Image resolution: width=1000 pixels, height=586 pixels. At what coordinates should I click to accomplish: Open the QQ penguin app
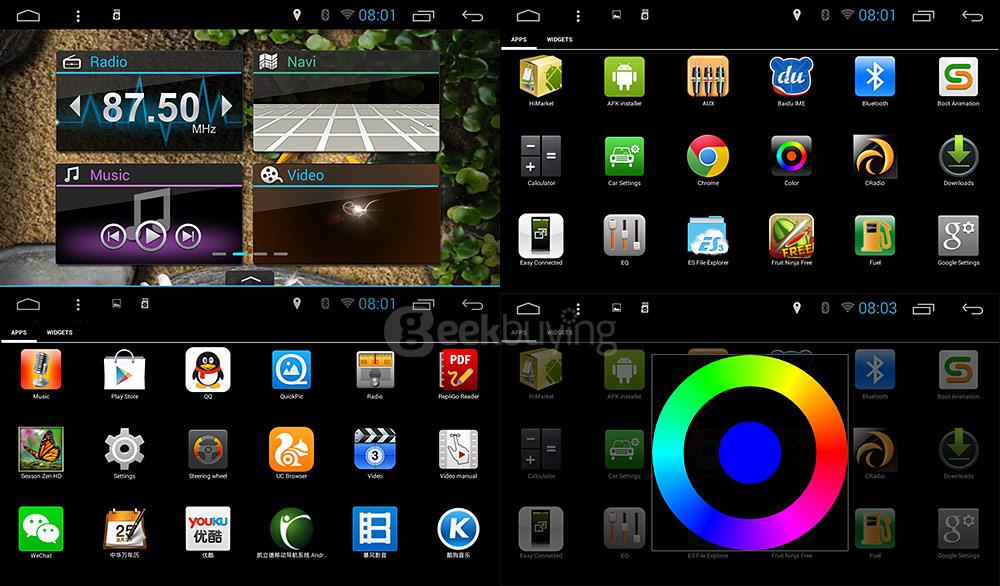(x=208, y=370)
